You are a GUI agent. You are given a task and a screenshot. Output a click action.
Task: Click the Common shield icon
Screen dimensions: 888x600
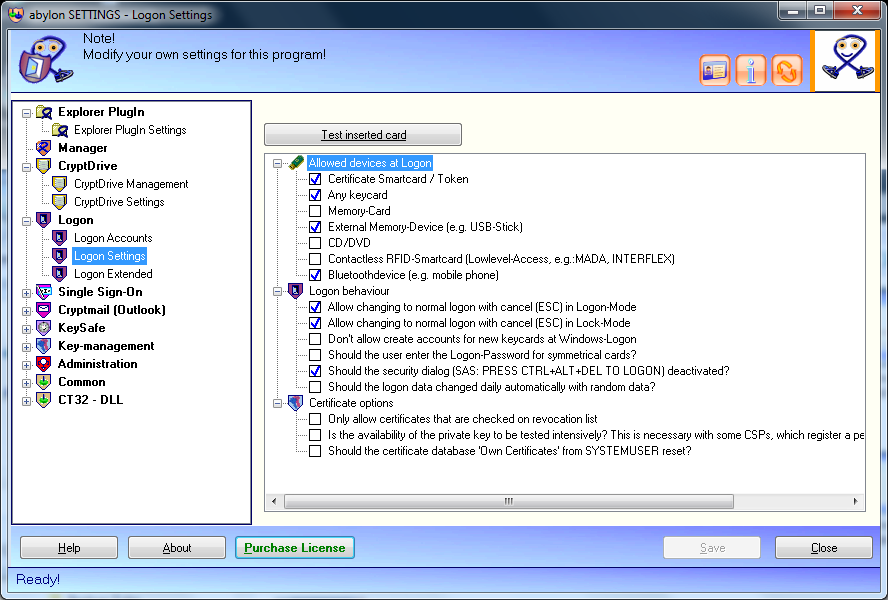tap(44, 382)
